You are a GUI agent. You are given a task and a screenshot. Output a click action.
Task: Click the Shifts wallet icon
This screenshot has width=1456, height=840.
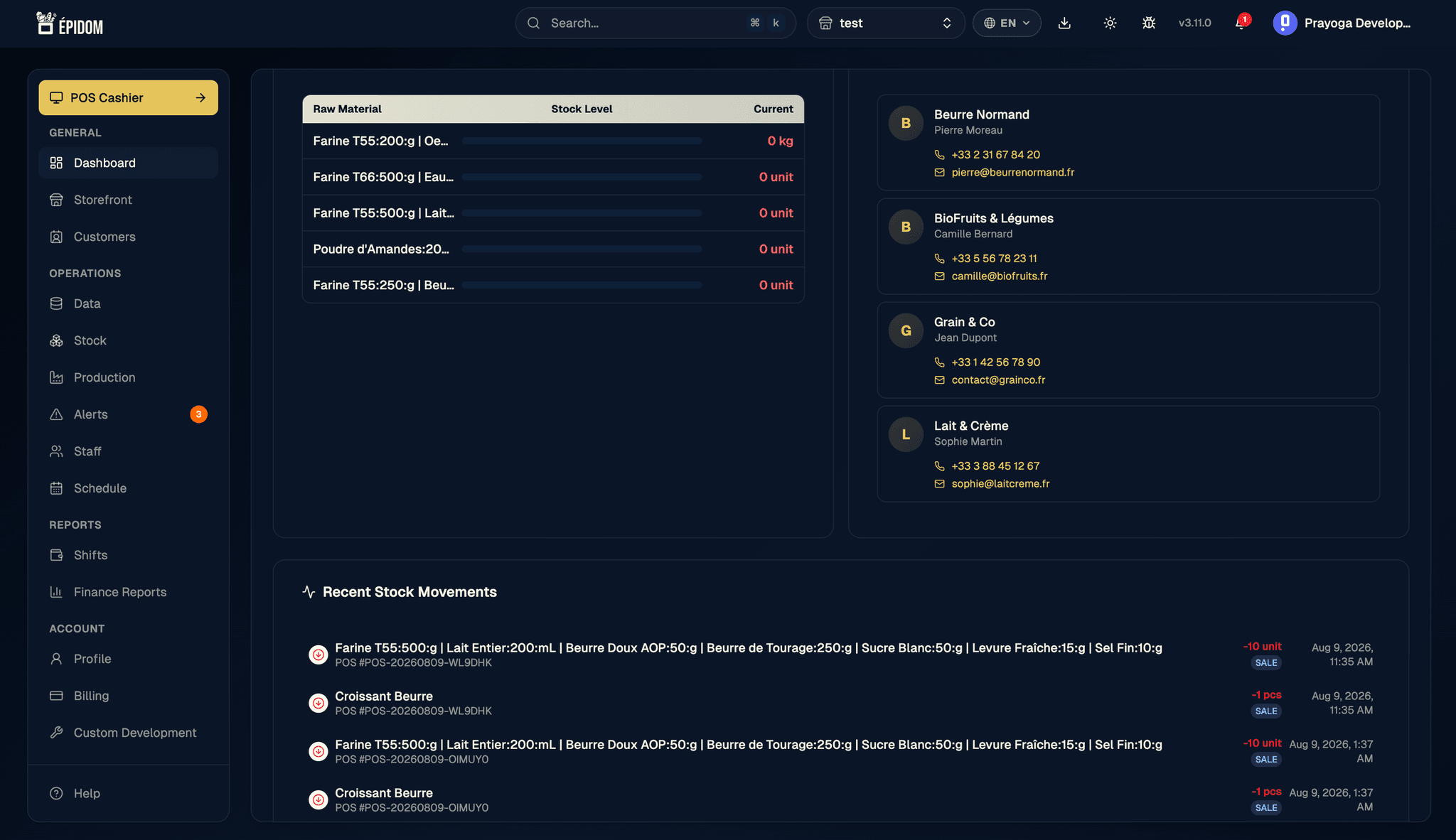[56, 555]
